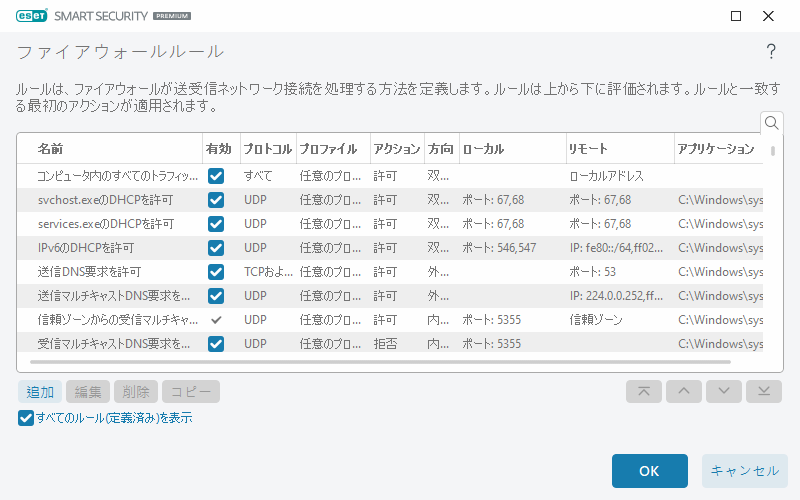Click the ポート: 546,547 local cell
800x500 pixels.
click(499, 248)
